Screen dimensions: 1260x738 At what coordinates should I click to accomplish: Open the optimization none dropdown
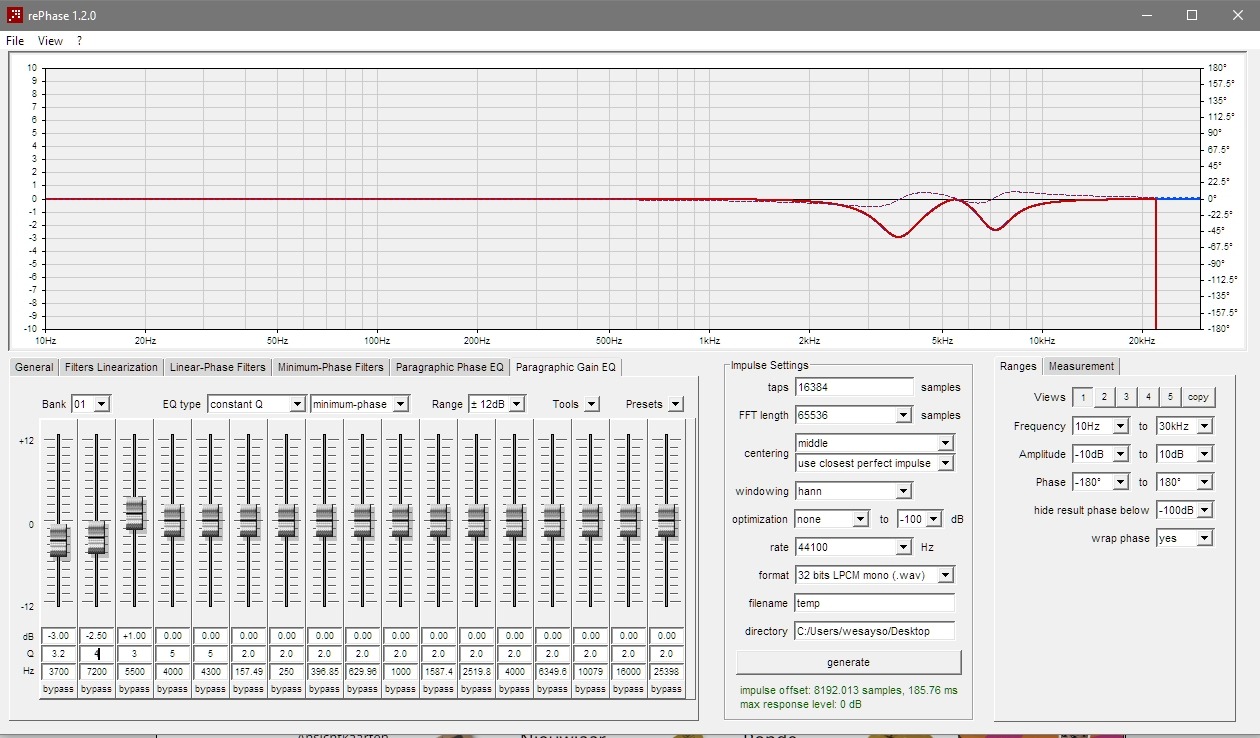[832, 519]
